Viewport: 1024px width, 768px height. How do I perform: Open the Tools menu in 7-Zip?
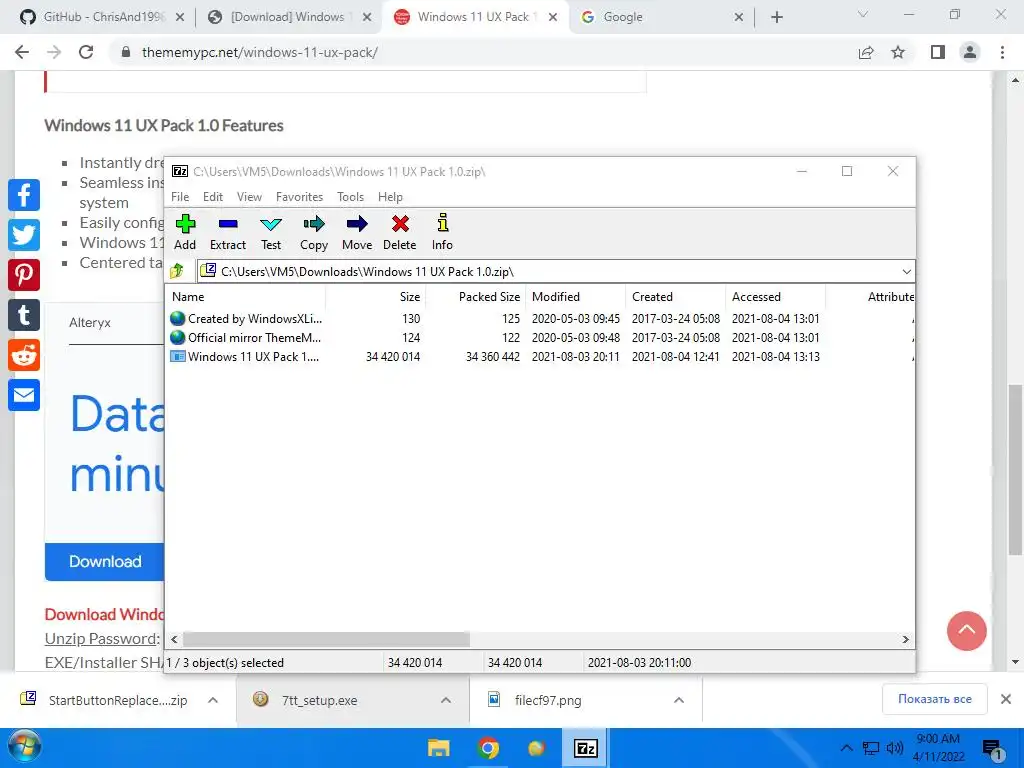(350, 197)
